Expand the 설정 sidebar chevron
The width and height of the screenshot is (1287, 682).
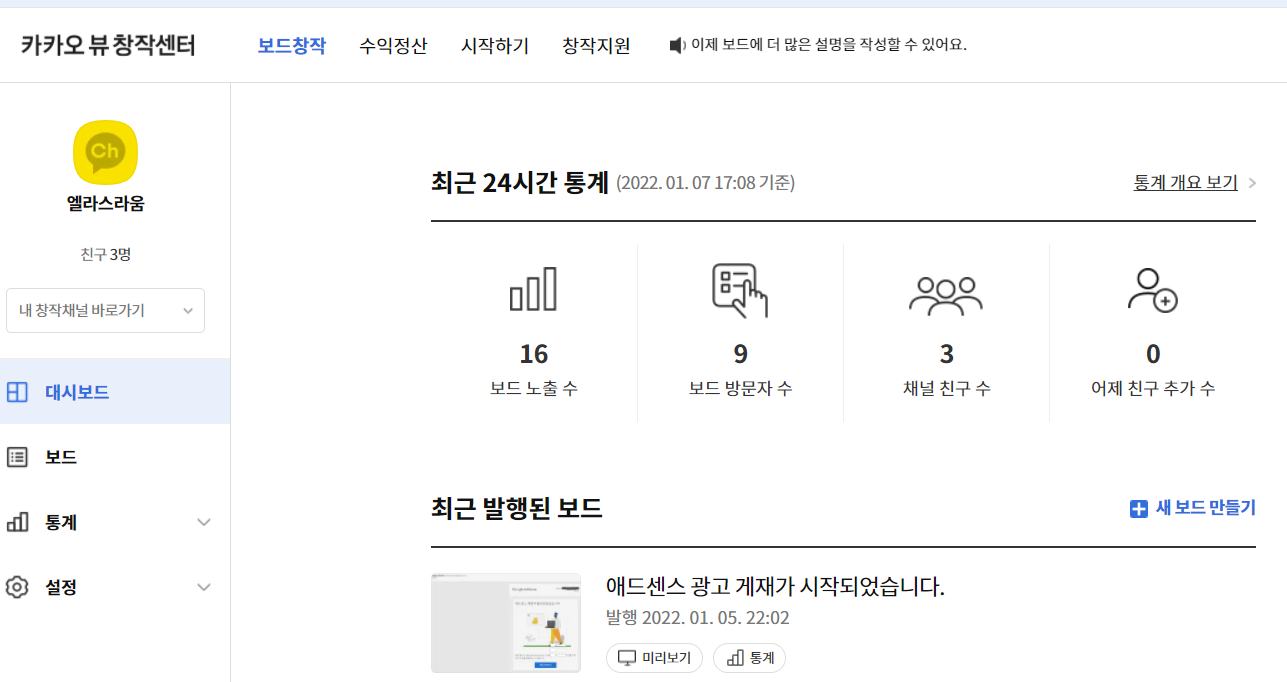pos(204,587)
